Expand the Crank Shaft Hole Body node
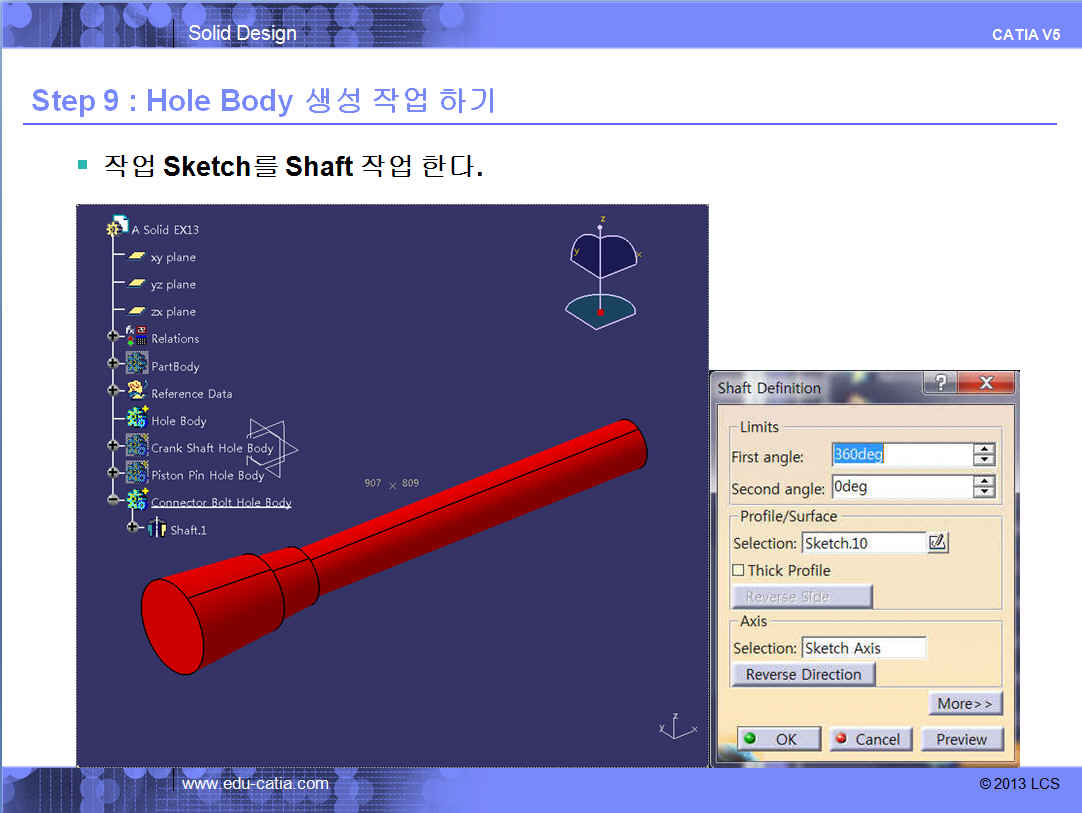 click(114, 447)
